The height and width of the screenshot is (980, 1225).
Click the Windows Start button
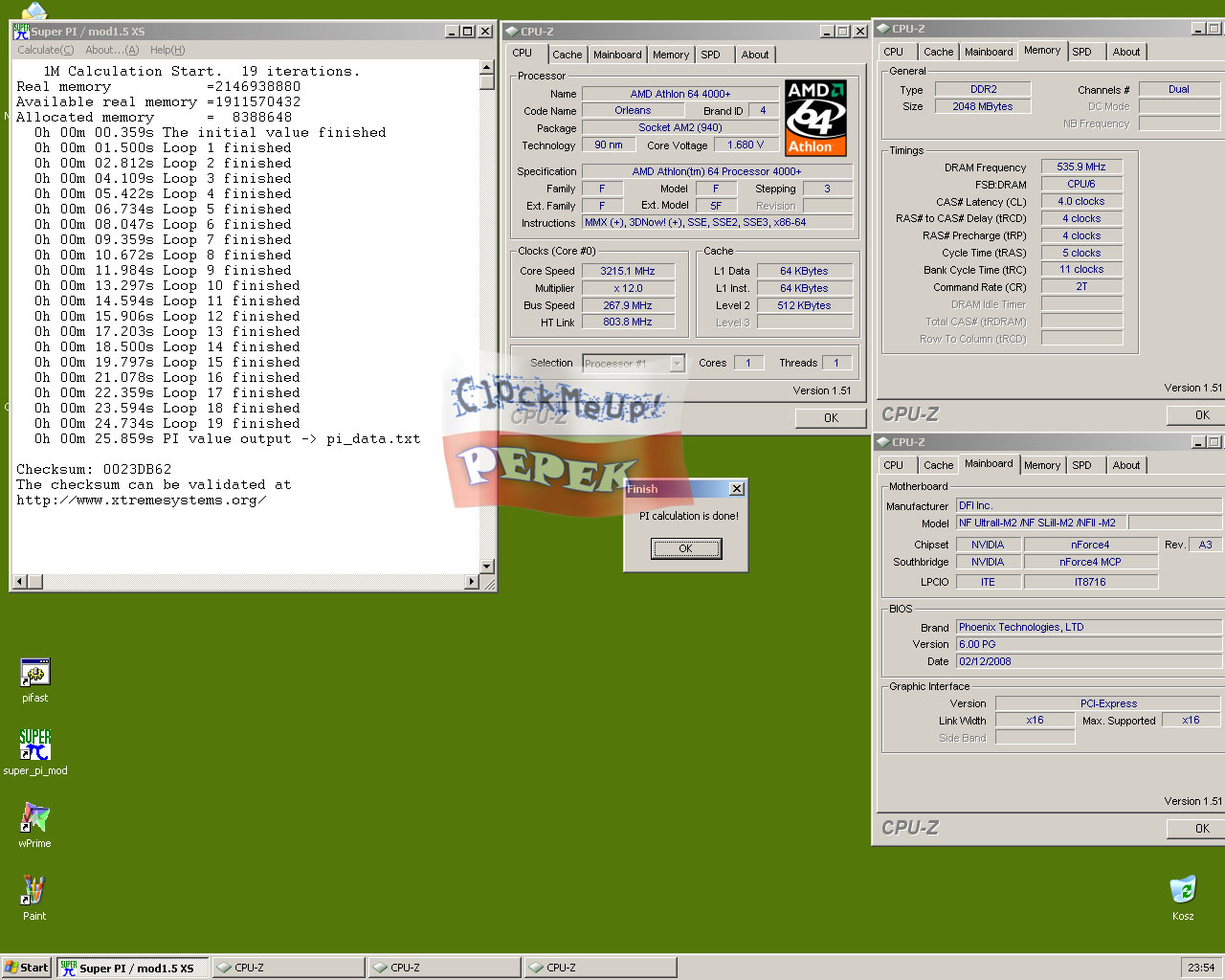click(27, 968)
